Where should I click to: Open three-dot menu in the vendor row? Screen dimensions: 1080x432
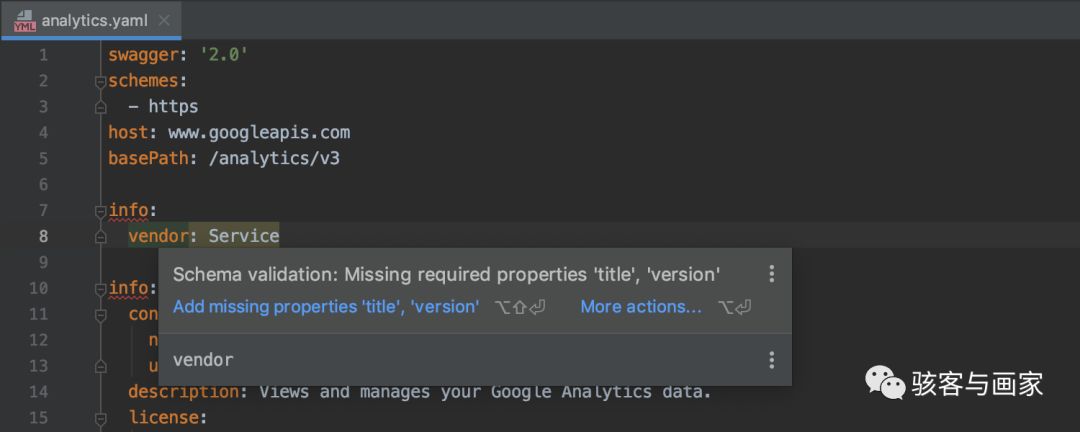click(x=771, y=360)
